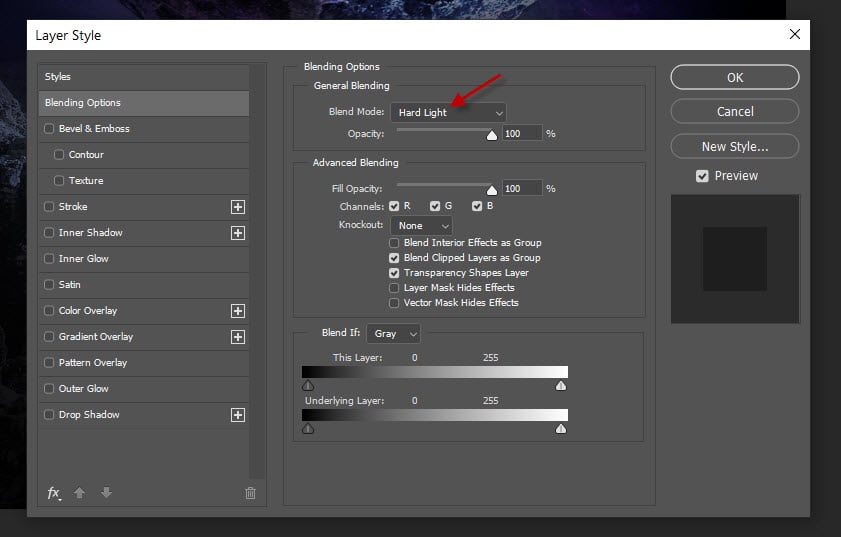Click the OK button
The width and height of the screenshot is (841, 537).
pyautogui.click(x=734, y=77)
